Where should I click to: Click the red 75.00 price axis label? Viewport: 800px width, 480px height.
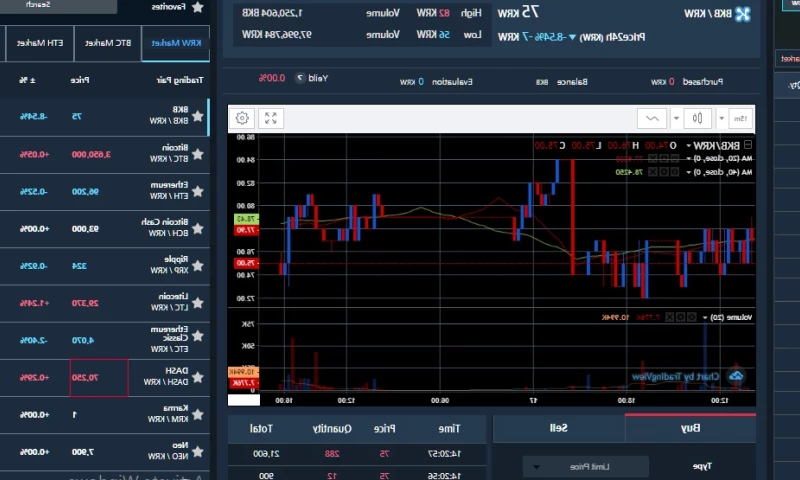coord(246,263)
